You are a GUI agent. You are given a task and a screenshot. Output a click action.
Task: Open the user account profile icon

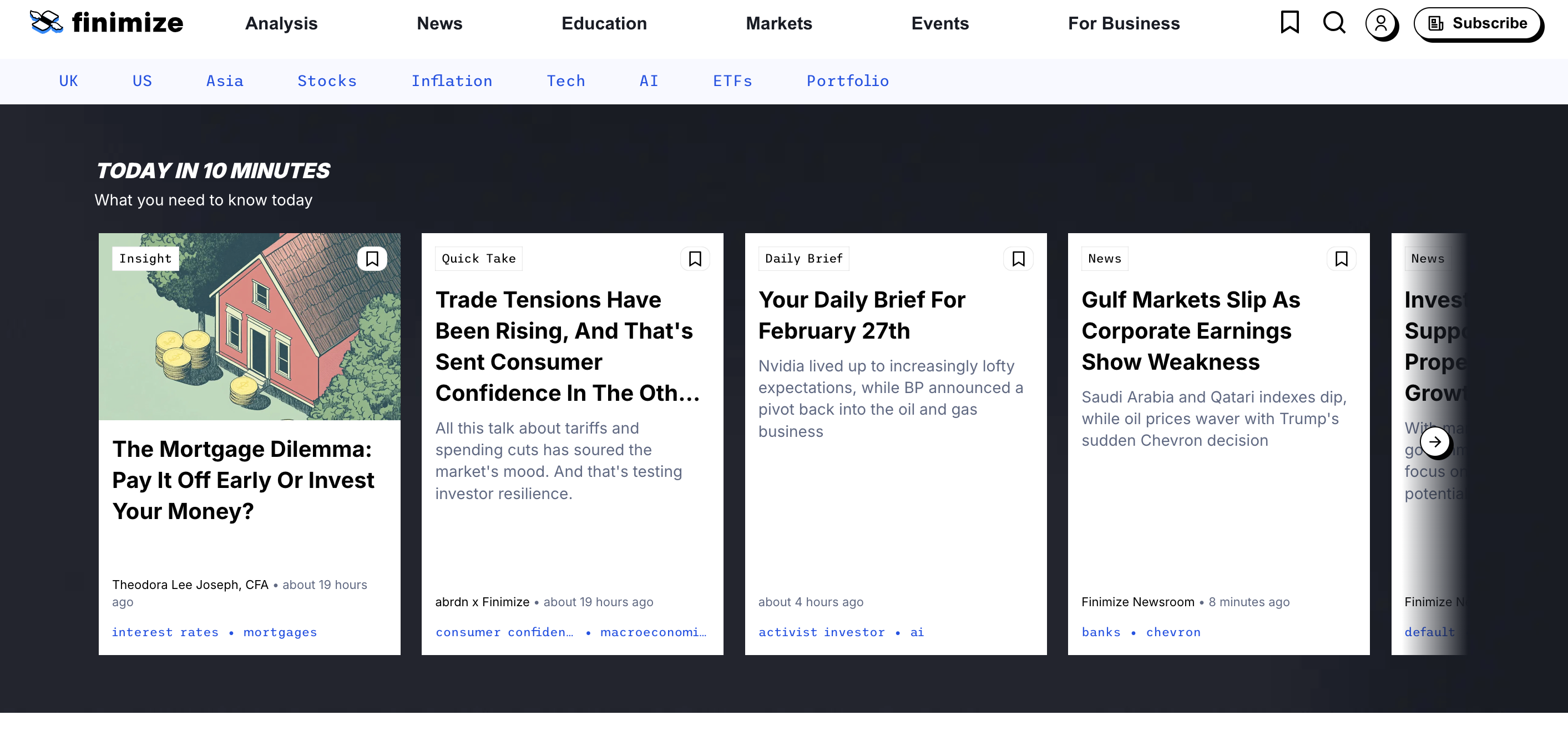click(1380, 24)
